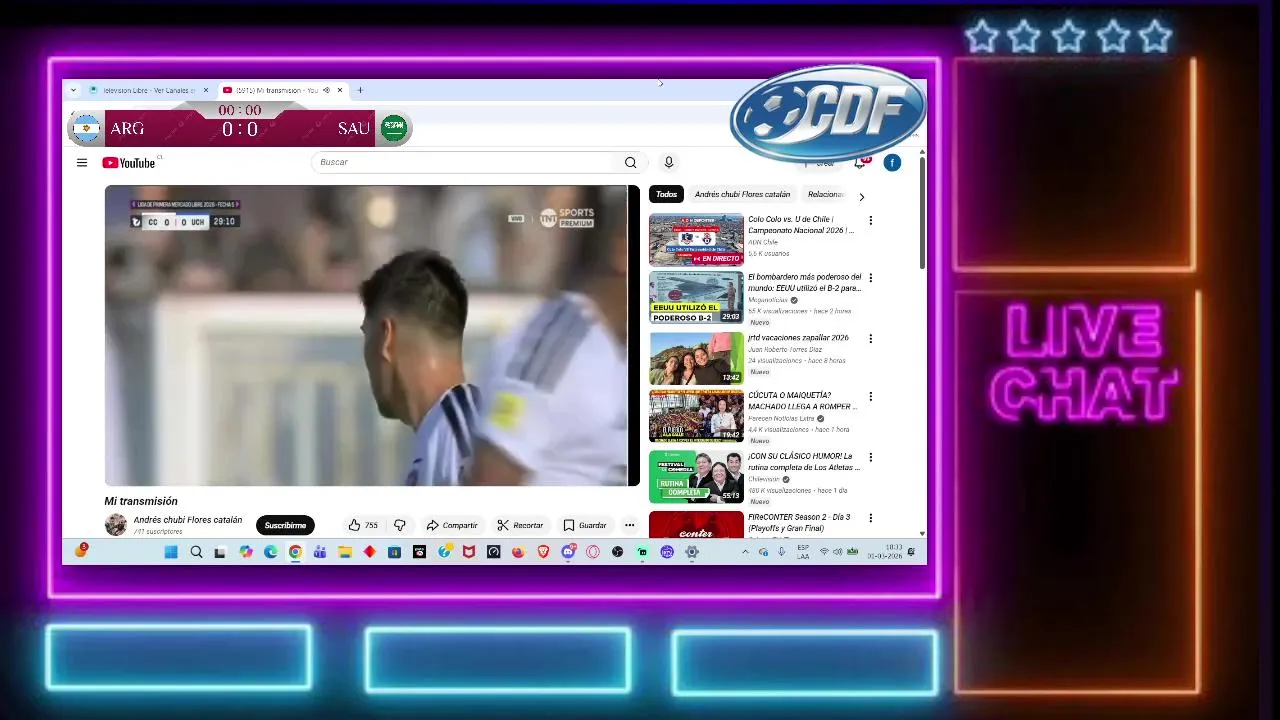Like the video with thumbs up
1280x720 pixels.
[363, 525]
